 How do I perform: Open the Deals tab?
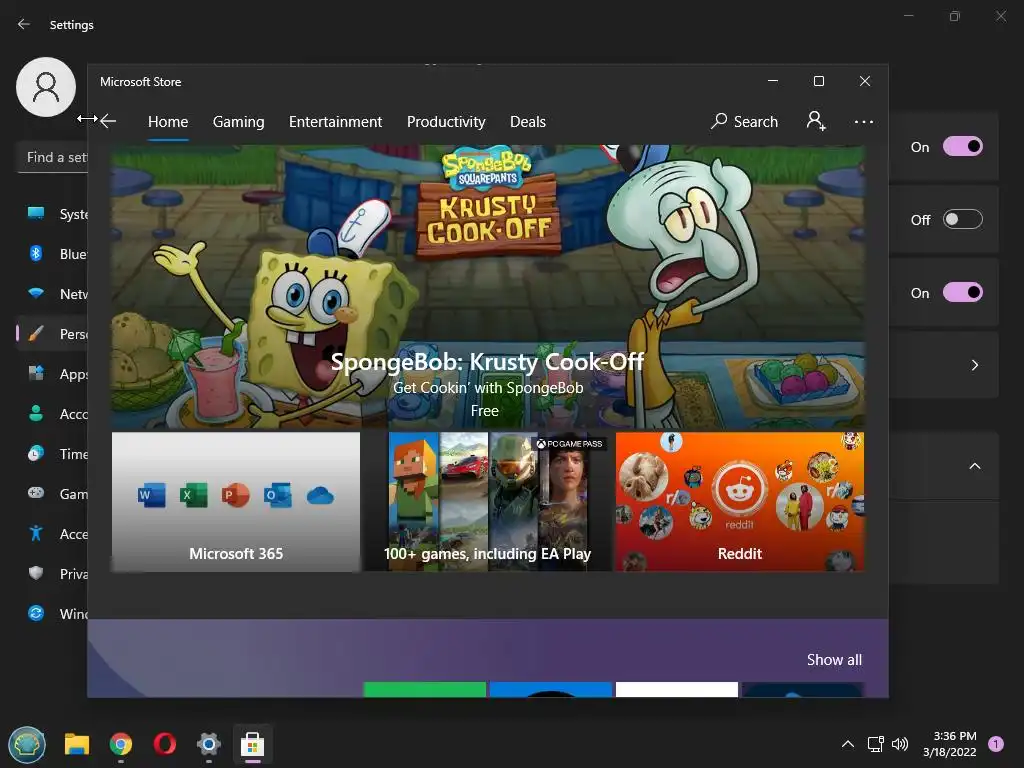coord(528,121)
